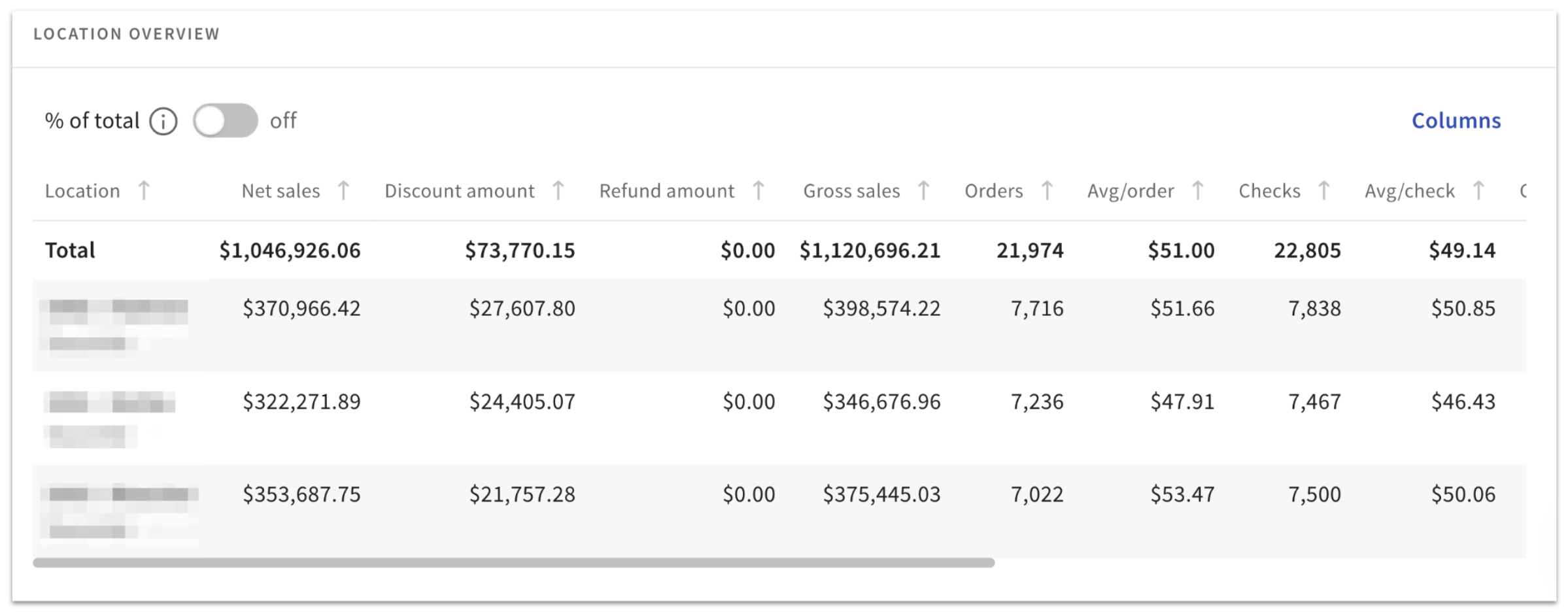Screen dimensions: 1568x612
Task: Sort by the Avg/order column arrow
Action: (1199, 190)
